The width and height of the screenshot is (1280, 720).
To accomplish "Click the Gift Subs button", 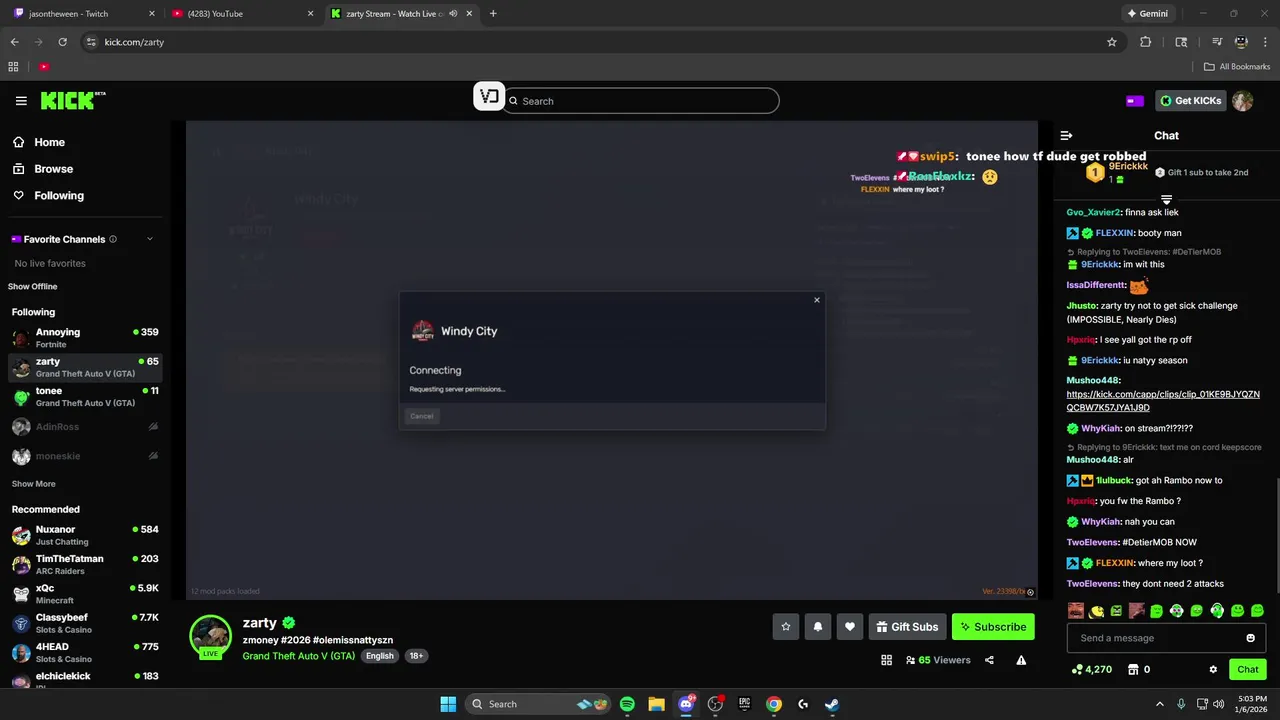I will [x=907, y=627].
